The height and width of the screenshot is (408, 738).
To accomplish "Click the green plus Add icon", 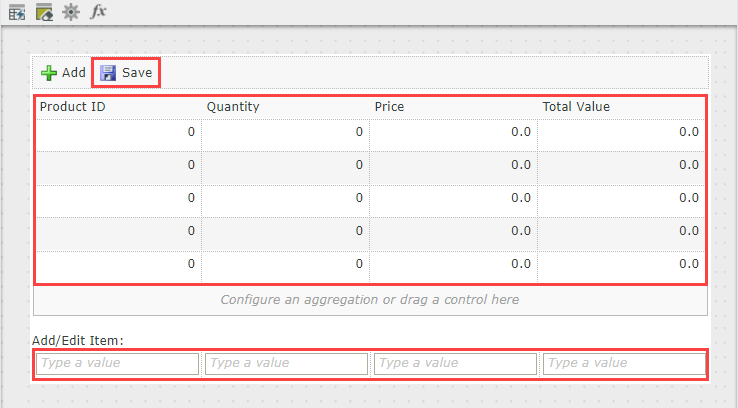I will (48, 73).
